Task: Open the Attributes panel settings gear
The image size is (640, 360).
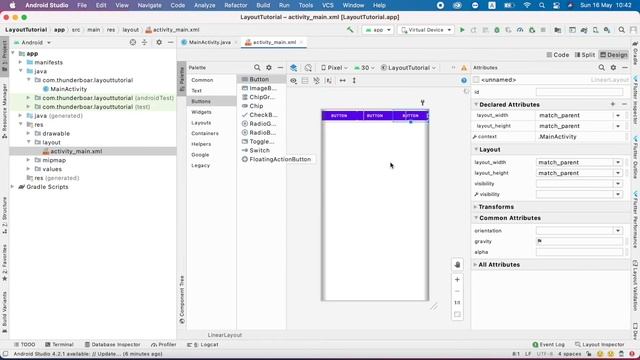Action: pyautogui.click(x=613, y=68)
